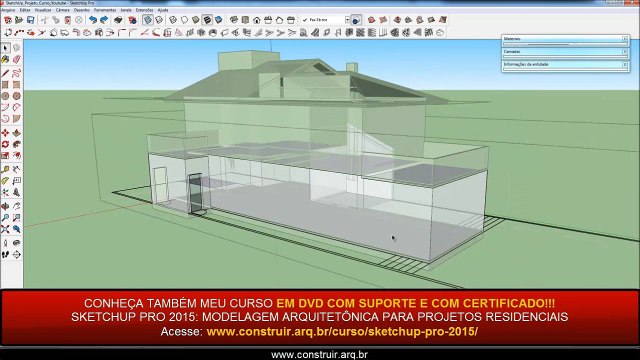This screenshot has width=640, height=360.
Task: Redo the undone action
Action: tap(104, 20)
